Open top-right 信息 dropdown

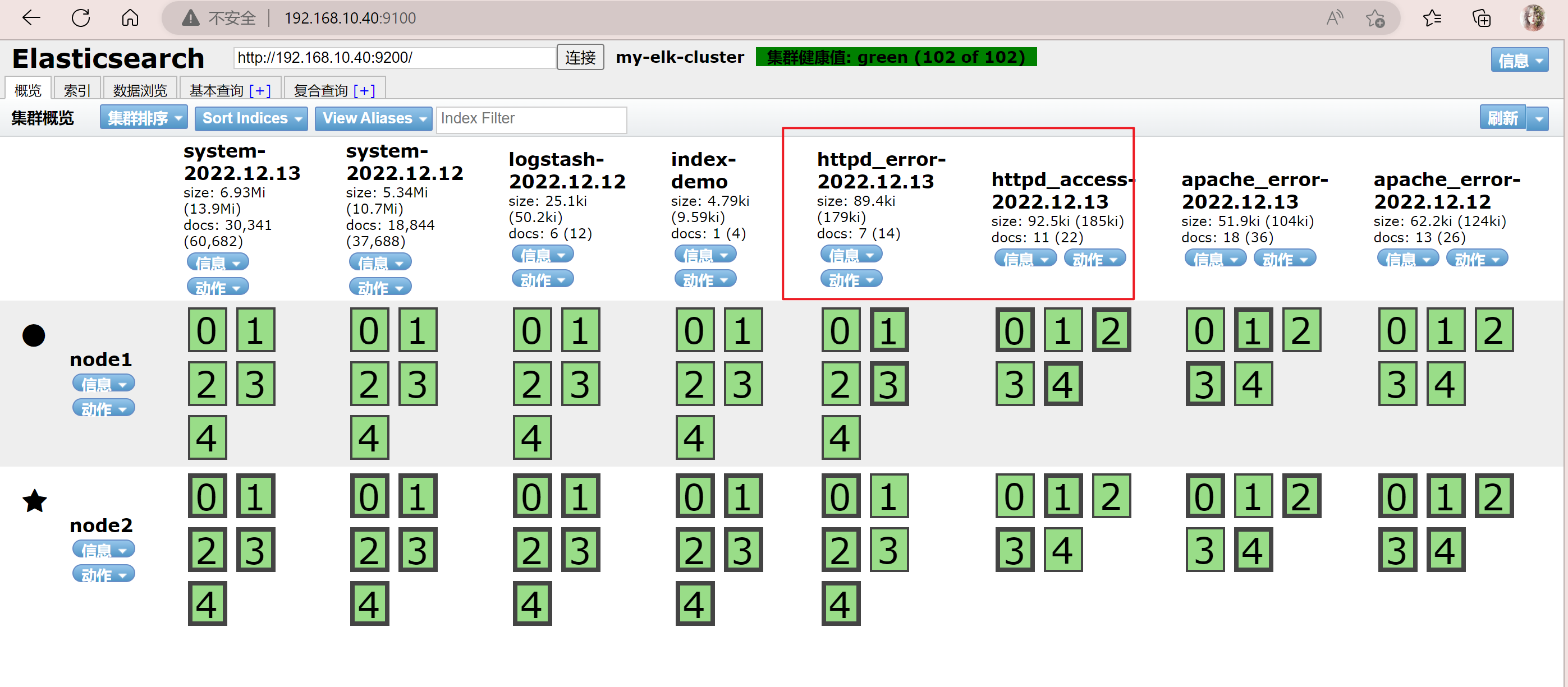[x=1519, y=60]
